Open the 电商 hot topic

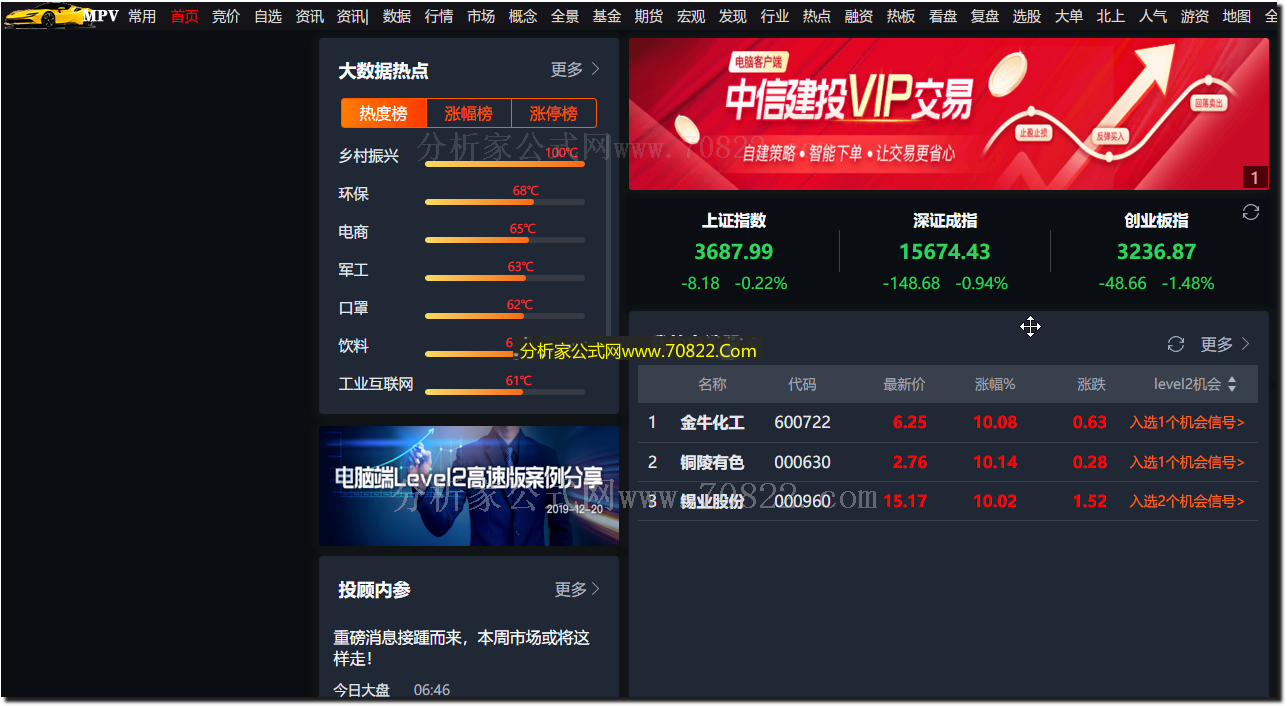[353, 232]
